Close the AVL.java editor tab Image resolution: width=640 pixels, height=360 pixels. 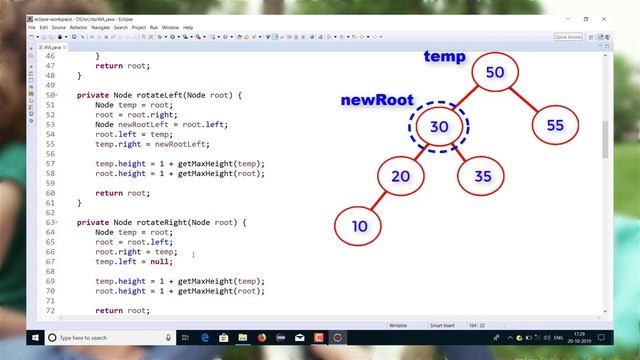coord(65,47)
